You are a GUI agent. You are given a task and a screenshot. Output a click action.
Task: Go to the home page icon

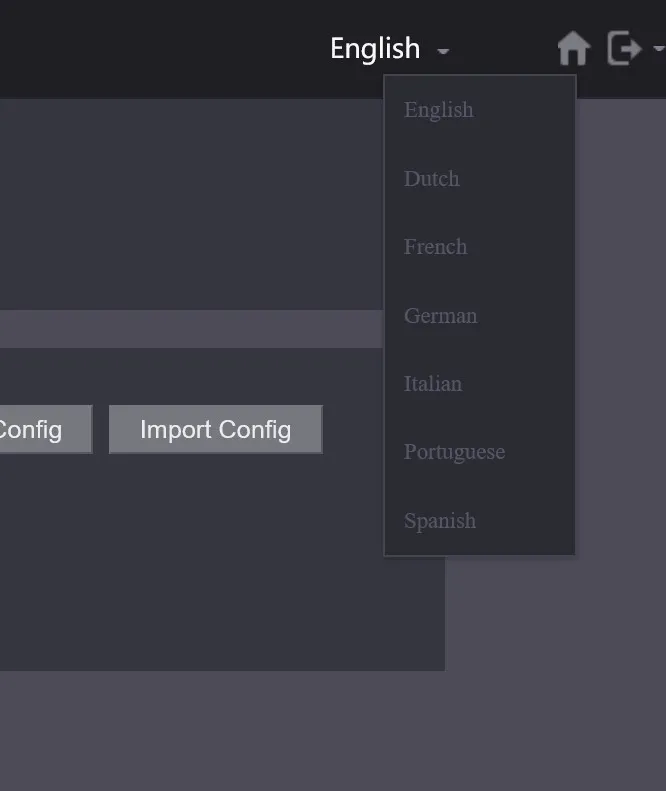(574, 48)
